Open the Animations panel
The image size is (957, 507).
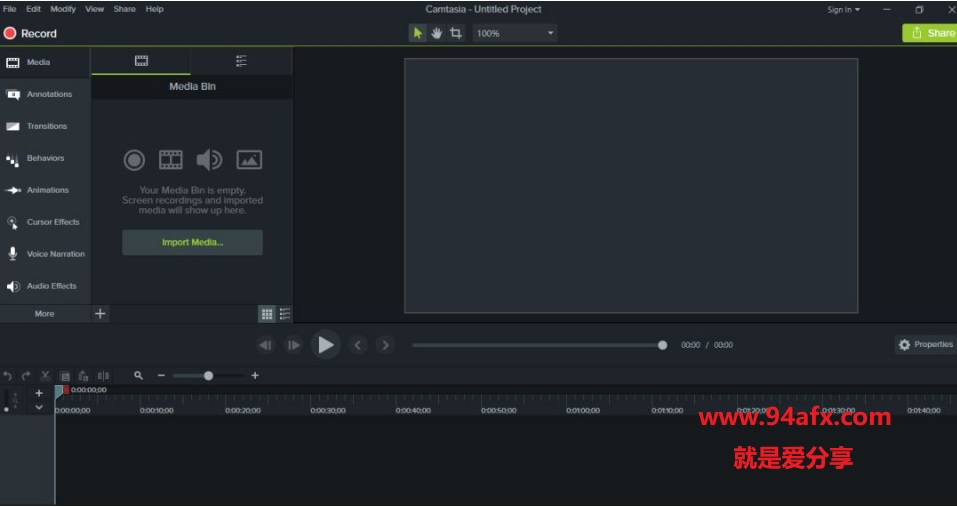tap(45, 190)
